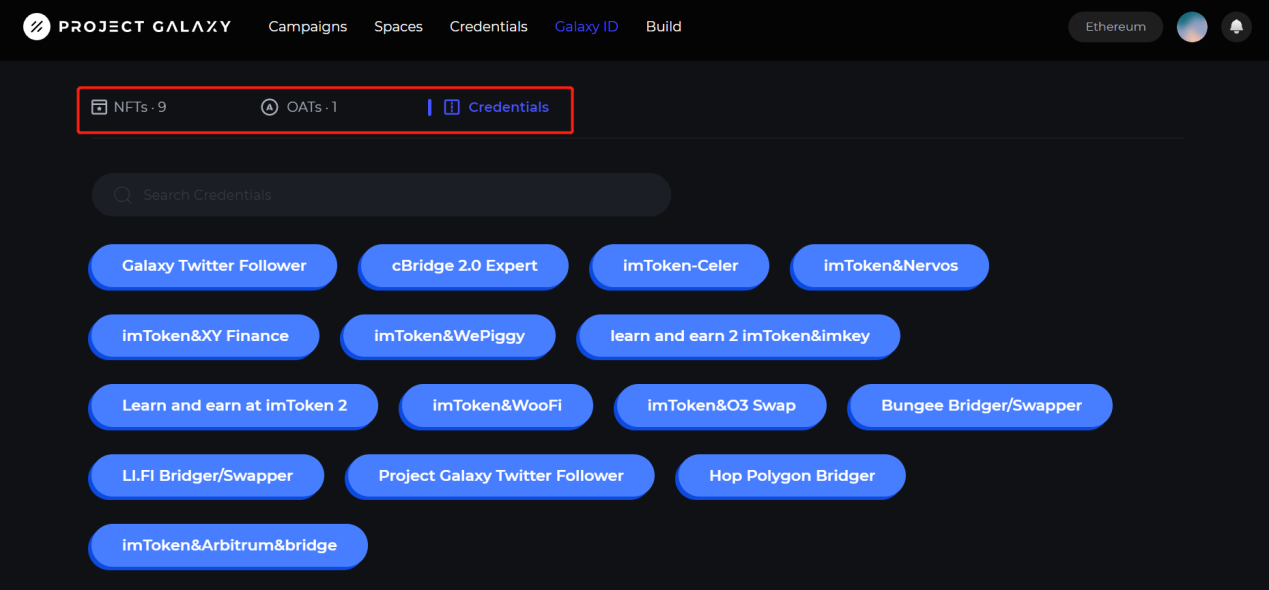The image size is (1269, 590).
Task: Click the NFTs tab icon
Action: [x=99, y=107]
